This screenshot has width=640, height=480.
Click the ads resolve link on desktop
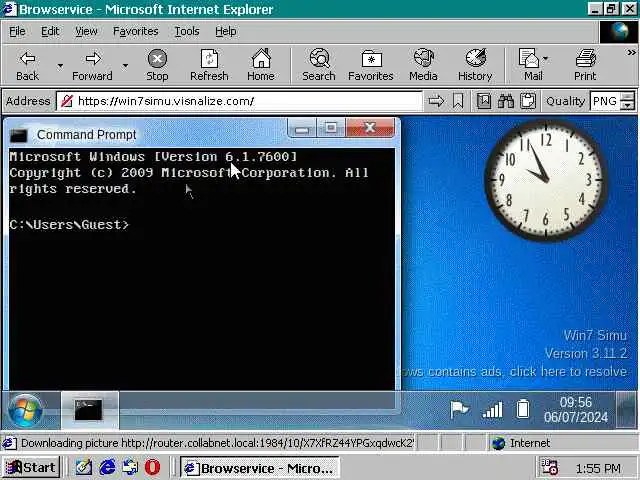[x=514, y=371]
